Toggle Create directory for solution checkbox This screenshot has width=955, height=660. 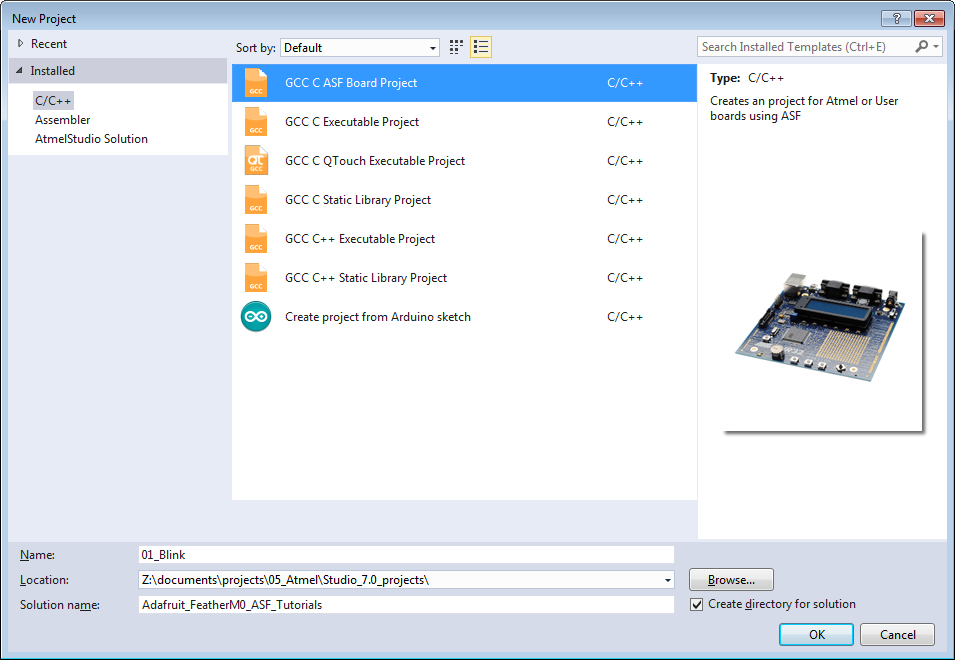(x=696, y=605)
